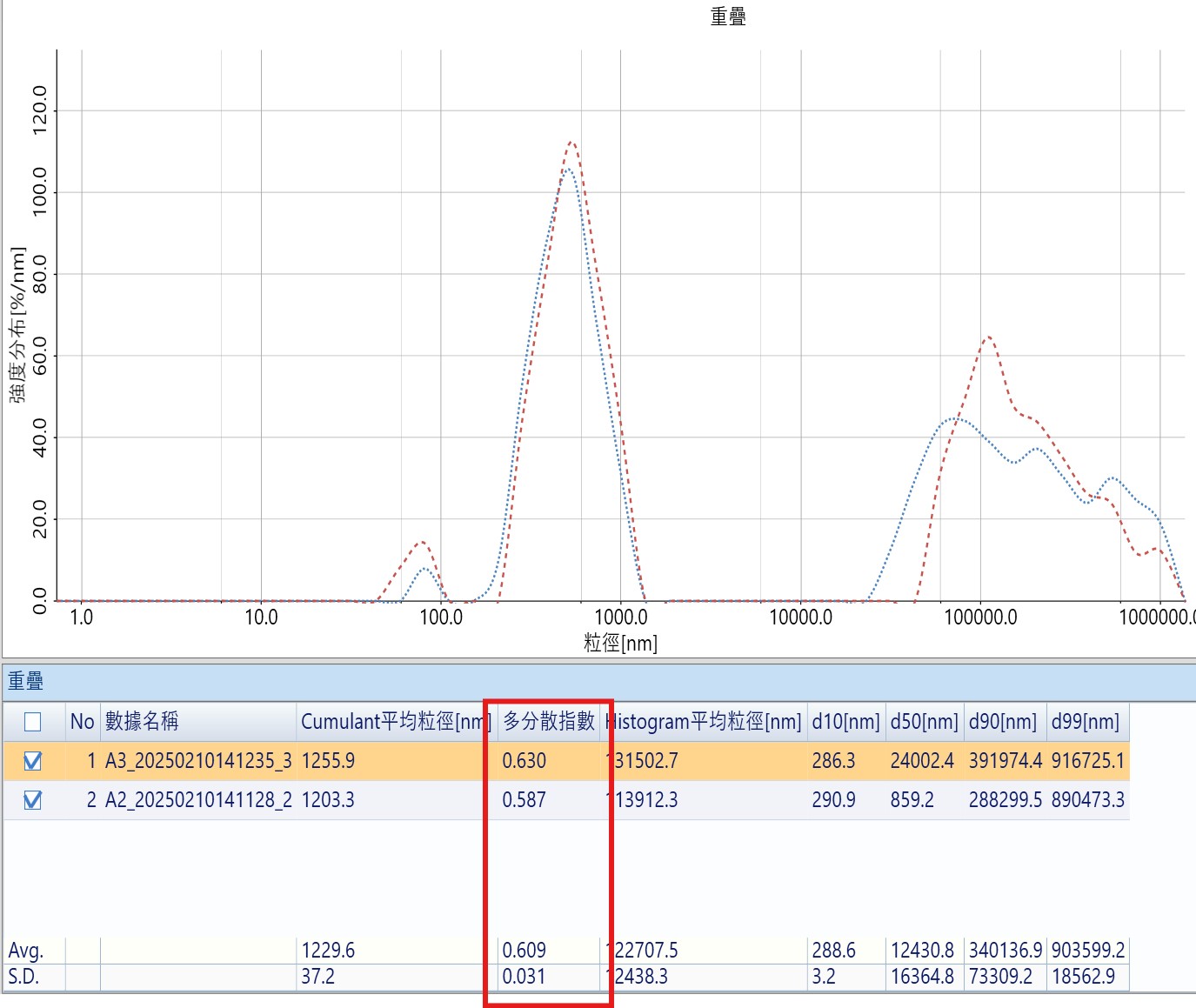1196x1008 pixels.
Task: Uncheck the A3_20250210141235_3 row checkbox
Action: pos(32,762)
